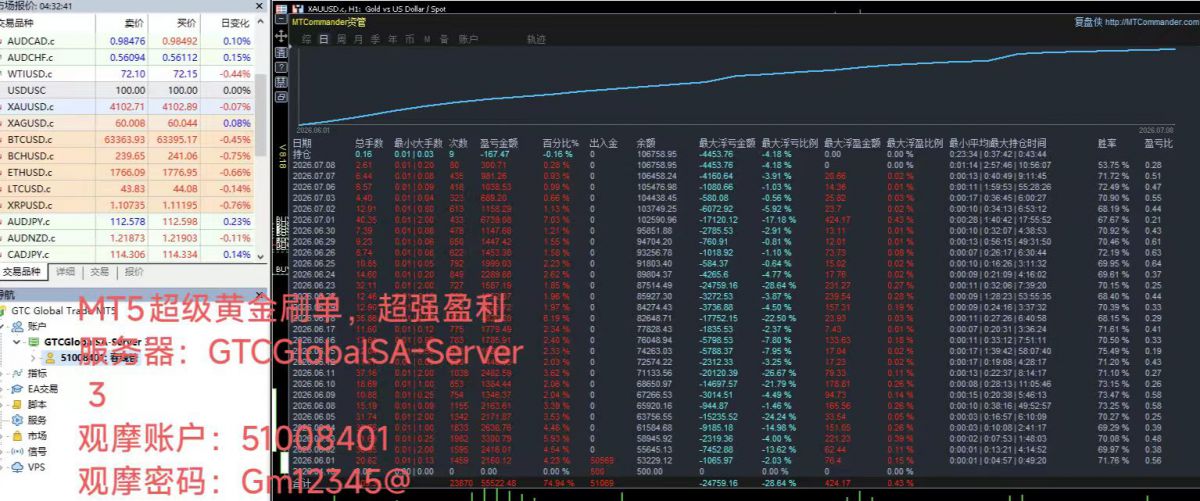Click the VPS cloud icon in navigator
Screen dimensions: 1200x501
point(17,466)
